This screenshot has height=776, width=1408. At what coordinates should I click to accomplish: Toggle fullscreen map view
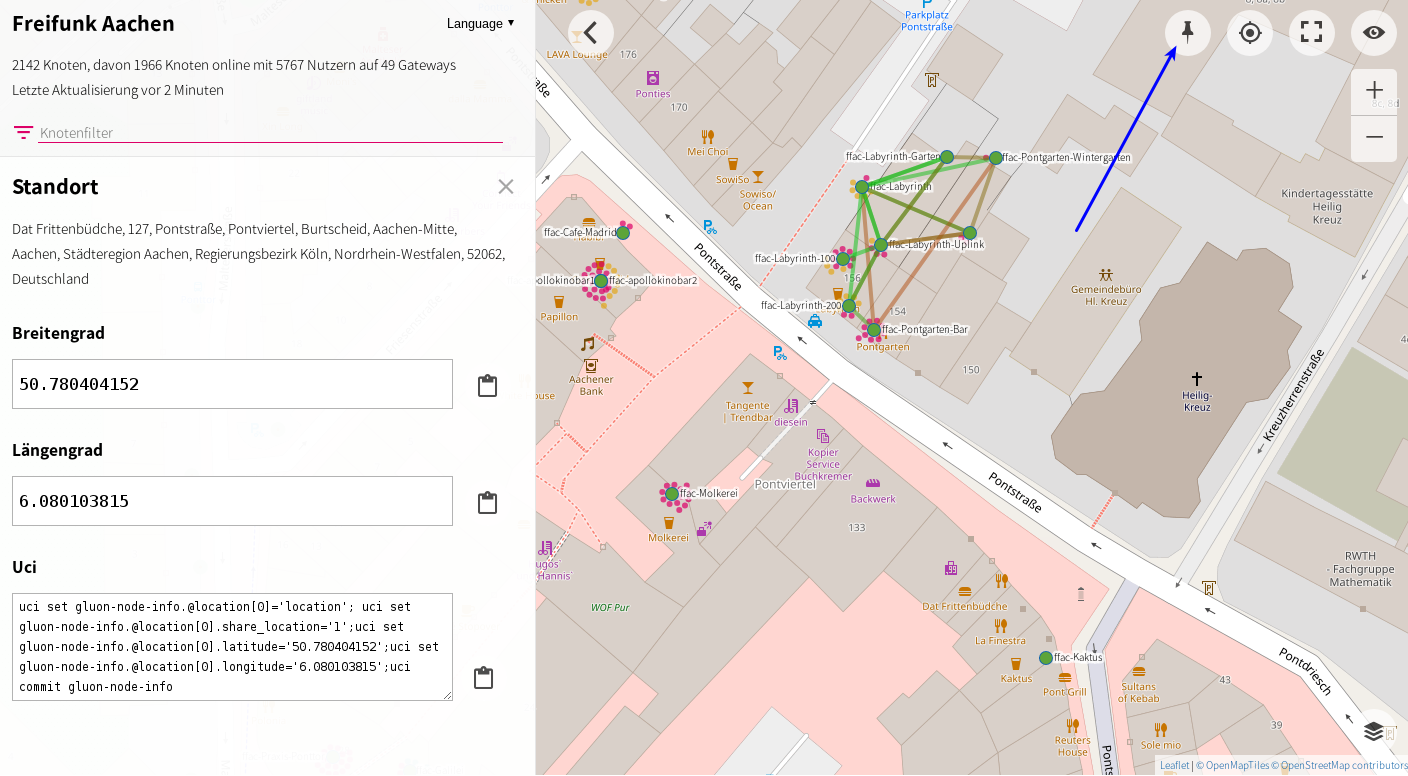click(1311, 33)
